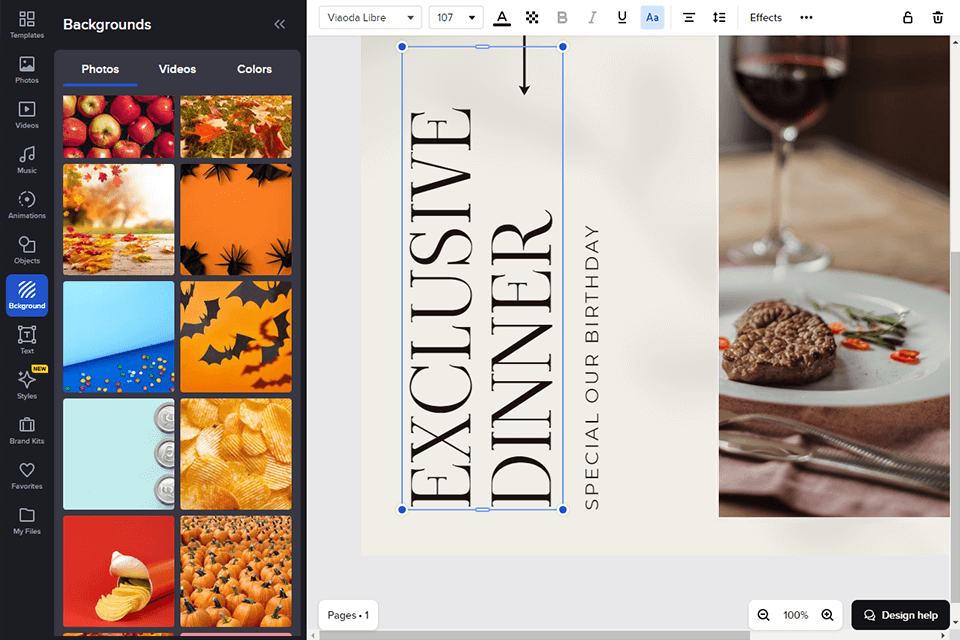Choose the mint background with soda cans
Screen dimensions: 960x640
click(119, 454)
